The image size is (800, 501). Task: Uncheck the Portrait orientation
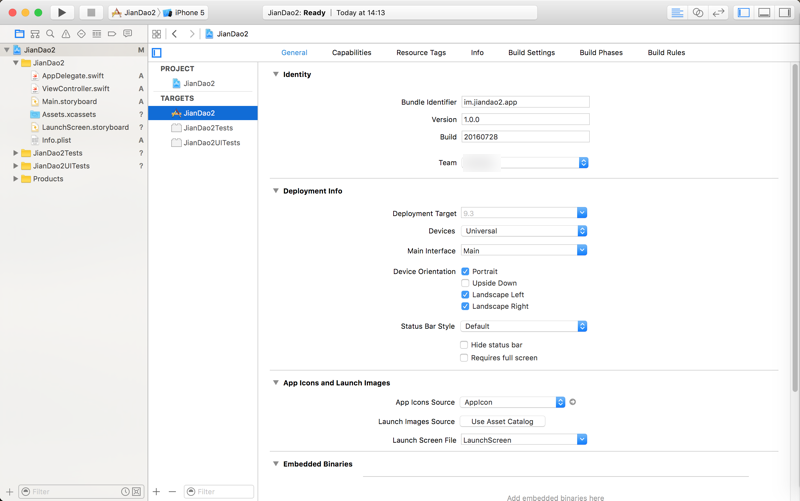click(465, 271)
